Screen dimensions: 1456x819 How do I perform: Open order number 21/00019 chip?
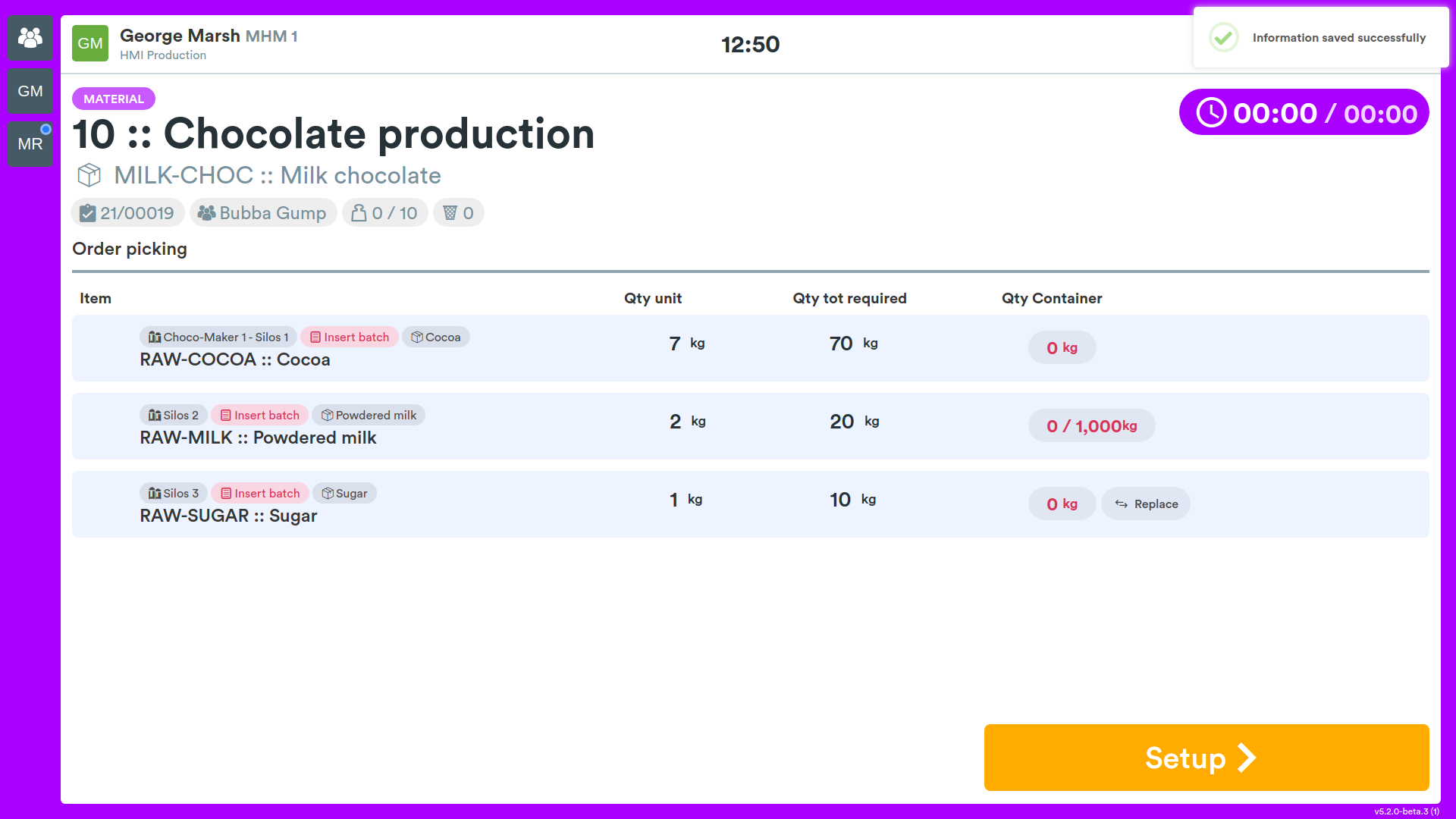pyautogui.click(x=127, y=213)
